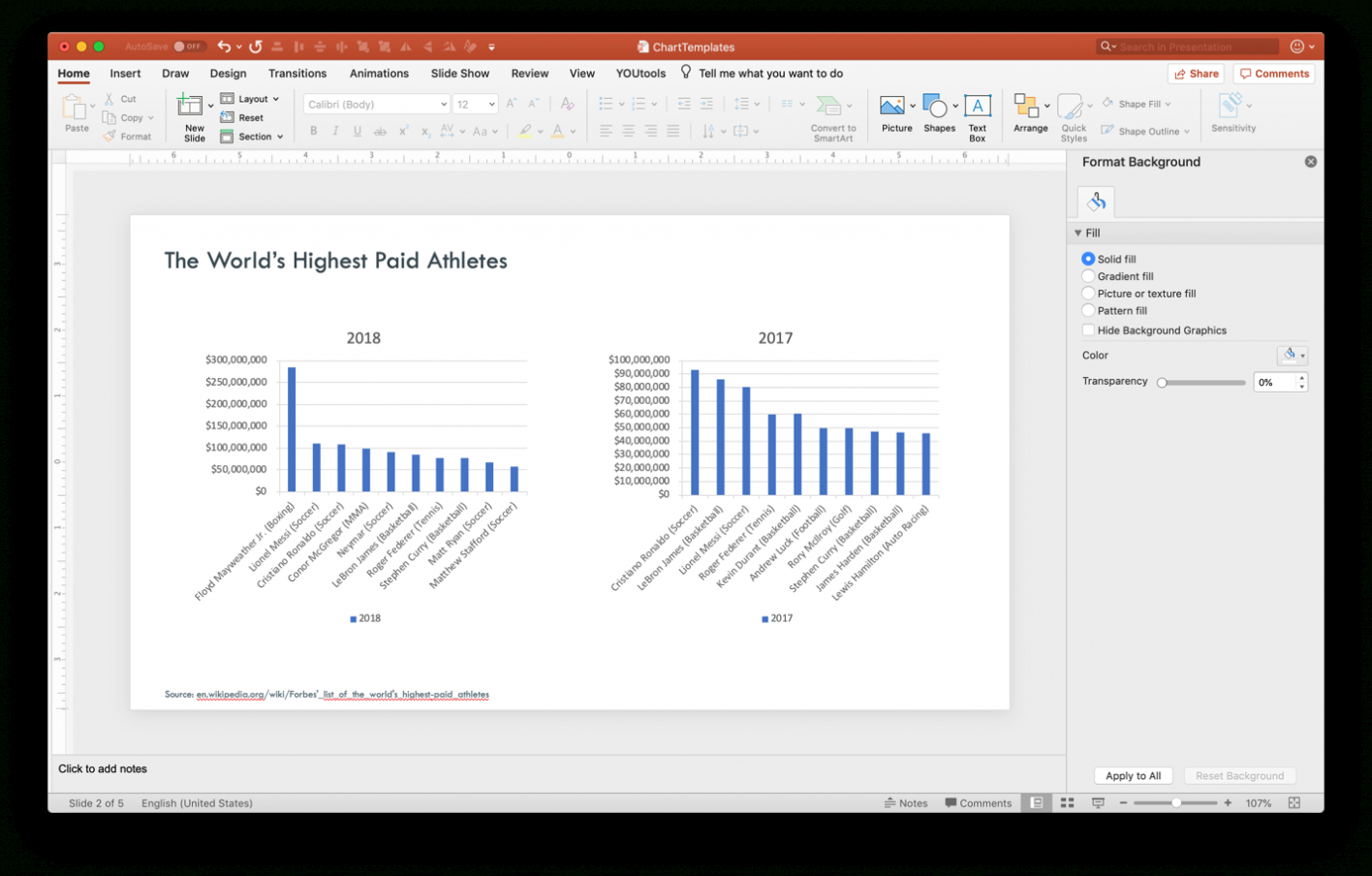Click the Comments button at top right
1372x876 pixels.
(1274, 74)
